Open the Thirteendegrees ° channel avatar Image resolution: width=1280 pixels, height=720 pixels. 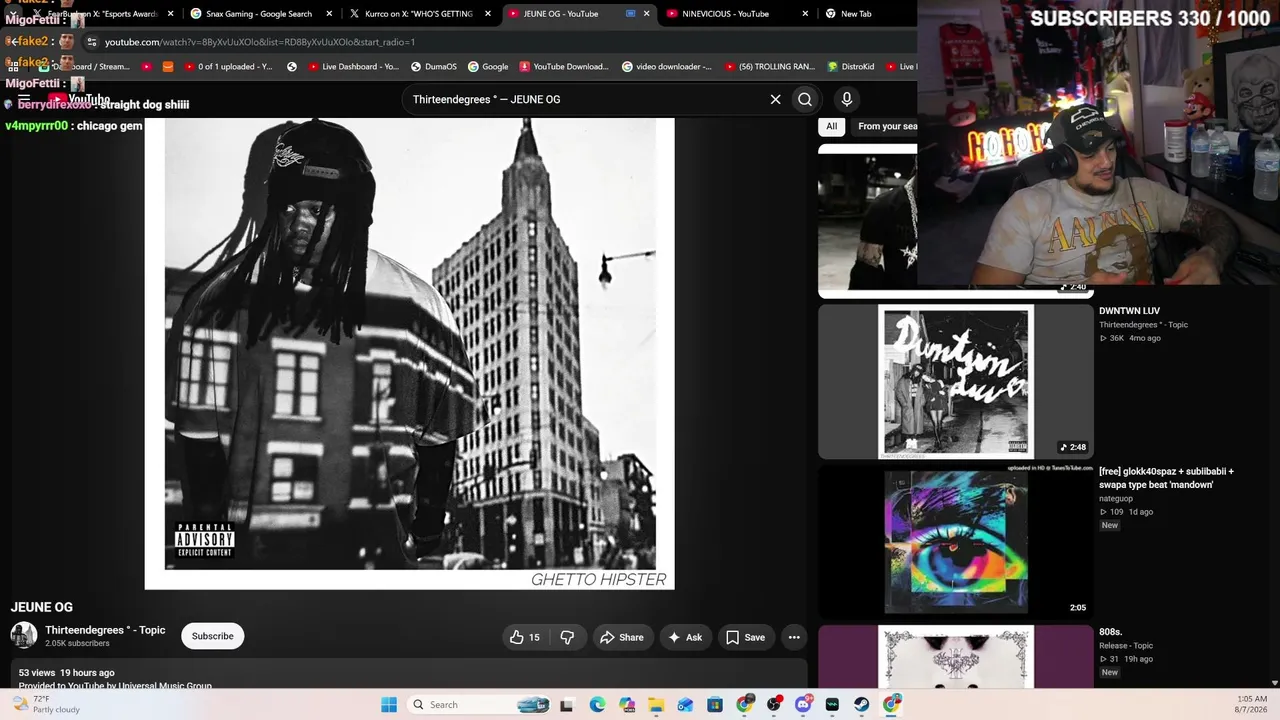pyautogui.click(x=24, y=635)
